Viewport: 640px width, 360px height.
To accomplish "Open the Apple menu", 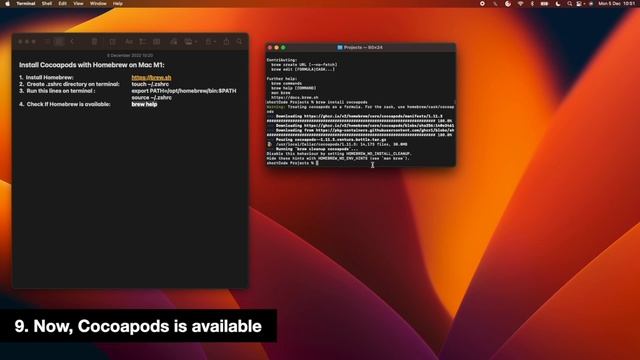I will pyautogui.click(x=7, y=3).
